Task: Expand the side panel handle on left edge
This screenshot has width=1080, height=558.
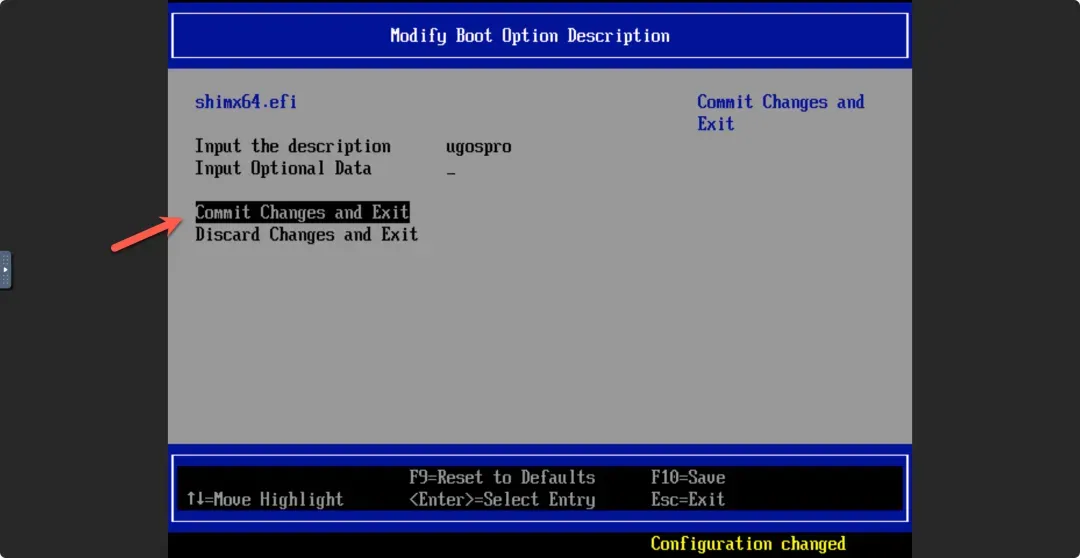Action: (x=6, y=269)
